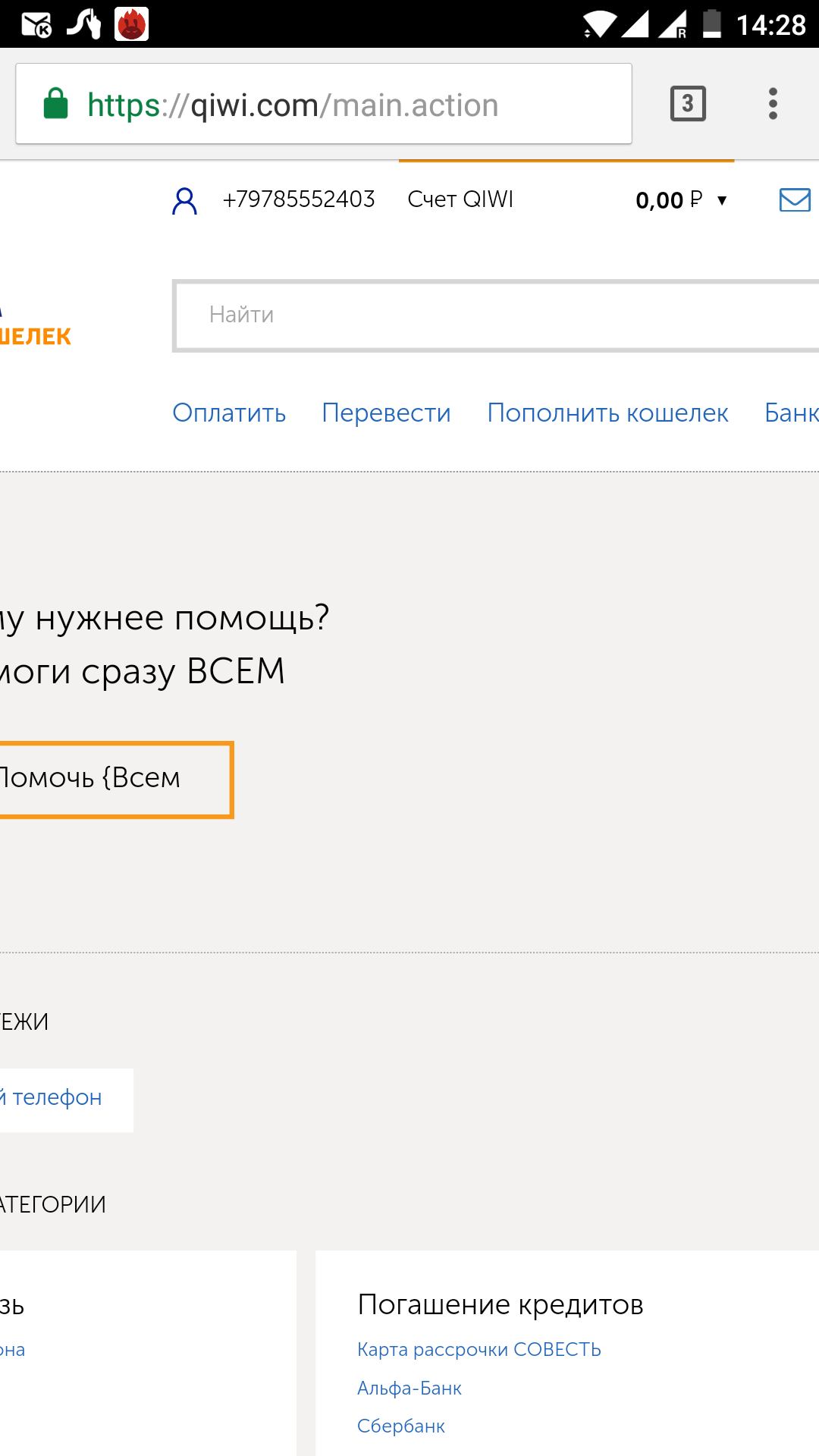Viewport: 819px width, 1456px height.
Task: Tap the user profile icon
Action: 184,201
